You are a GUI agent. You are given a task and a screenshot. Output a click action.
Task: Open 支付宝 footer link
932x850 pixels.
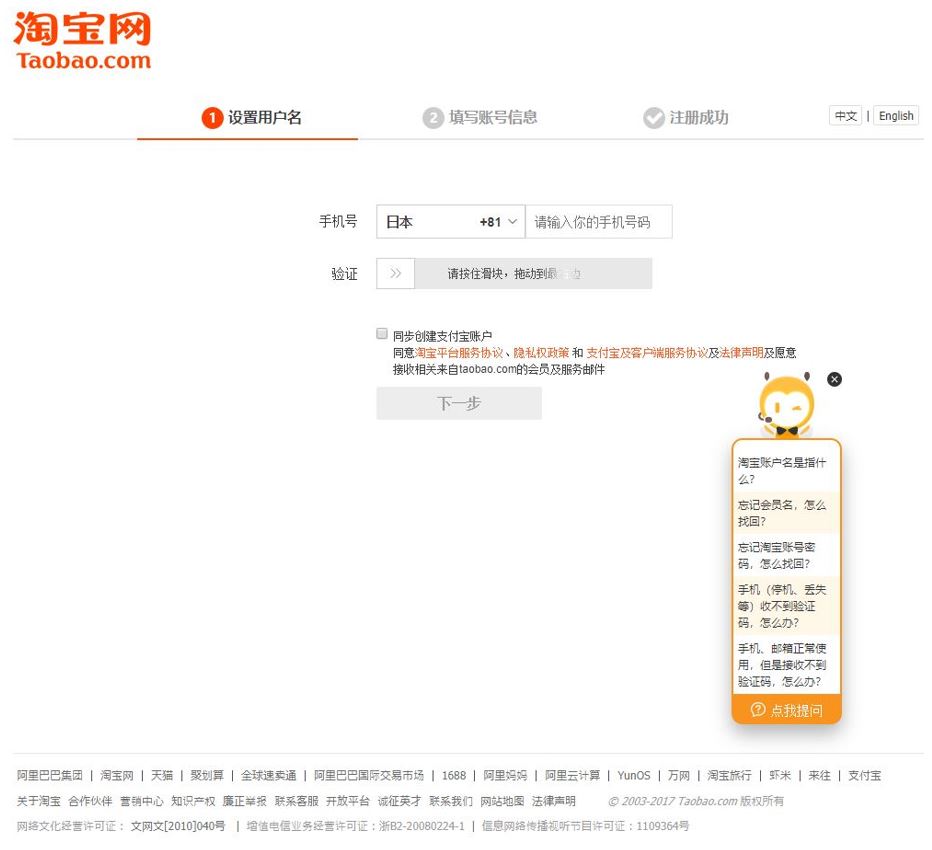[864, 775]
